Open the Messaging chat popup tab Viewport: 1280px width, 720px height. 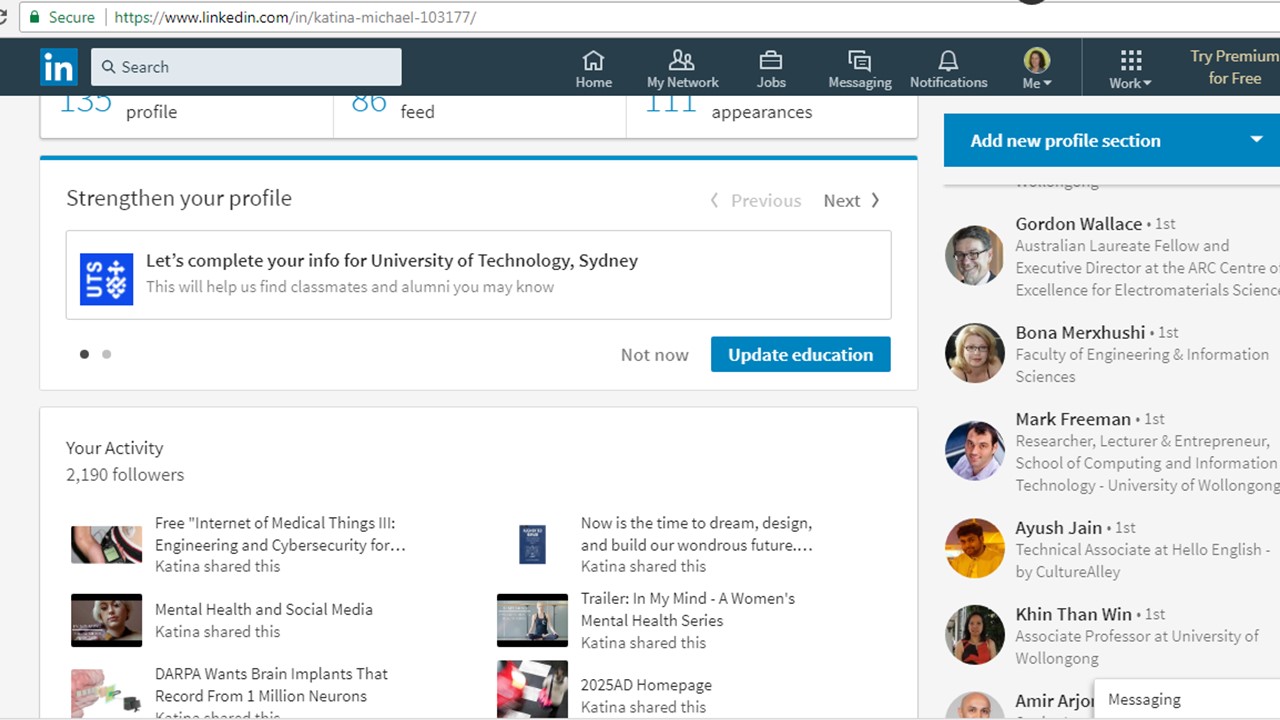click(1186, 700)
